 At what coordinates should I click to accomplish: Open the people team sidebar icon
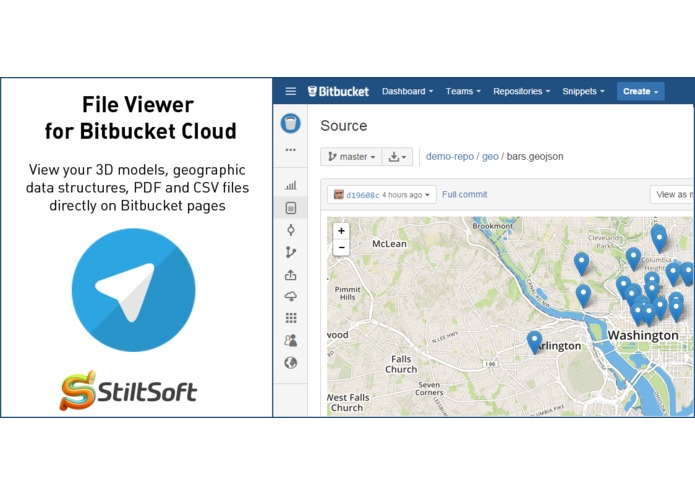(291, 340)
